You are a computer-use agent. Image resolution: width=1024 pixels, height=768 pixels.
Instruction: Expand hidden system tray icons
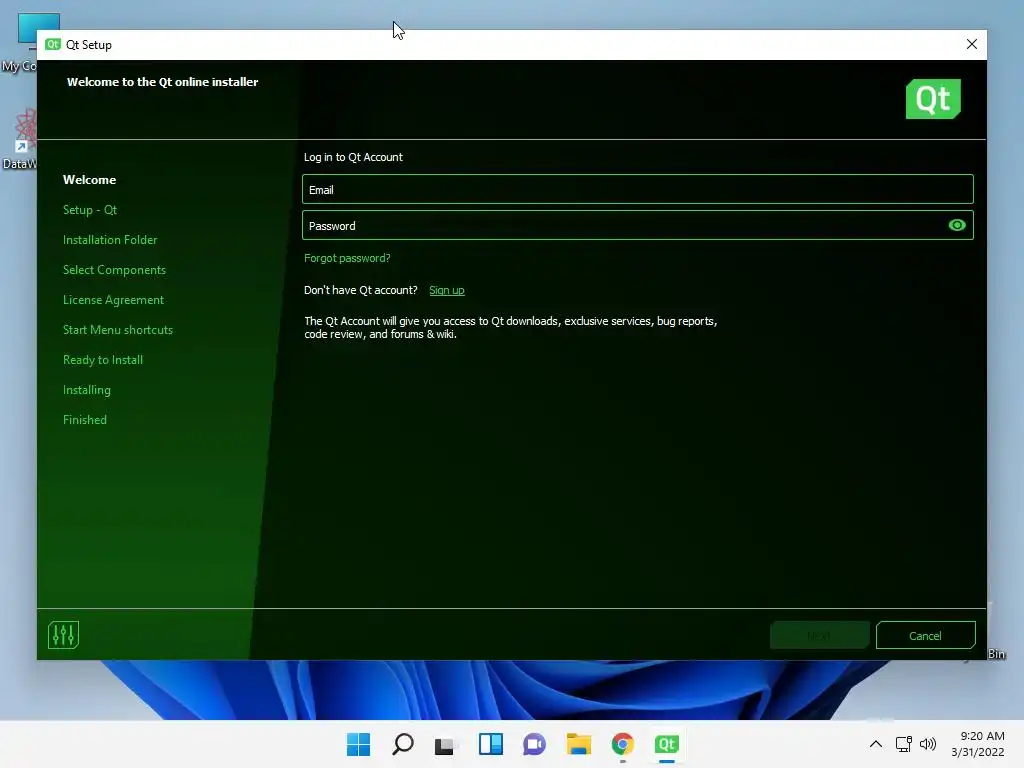coord(876,744)
